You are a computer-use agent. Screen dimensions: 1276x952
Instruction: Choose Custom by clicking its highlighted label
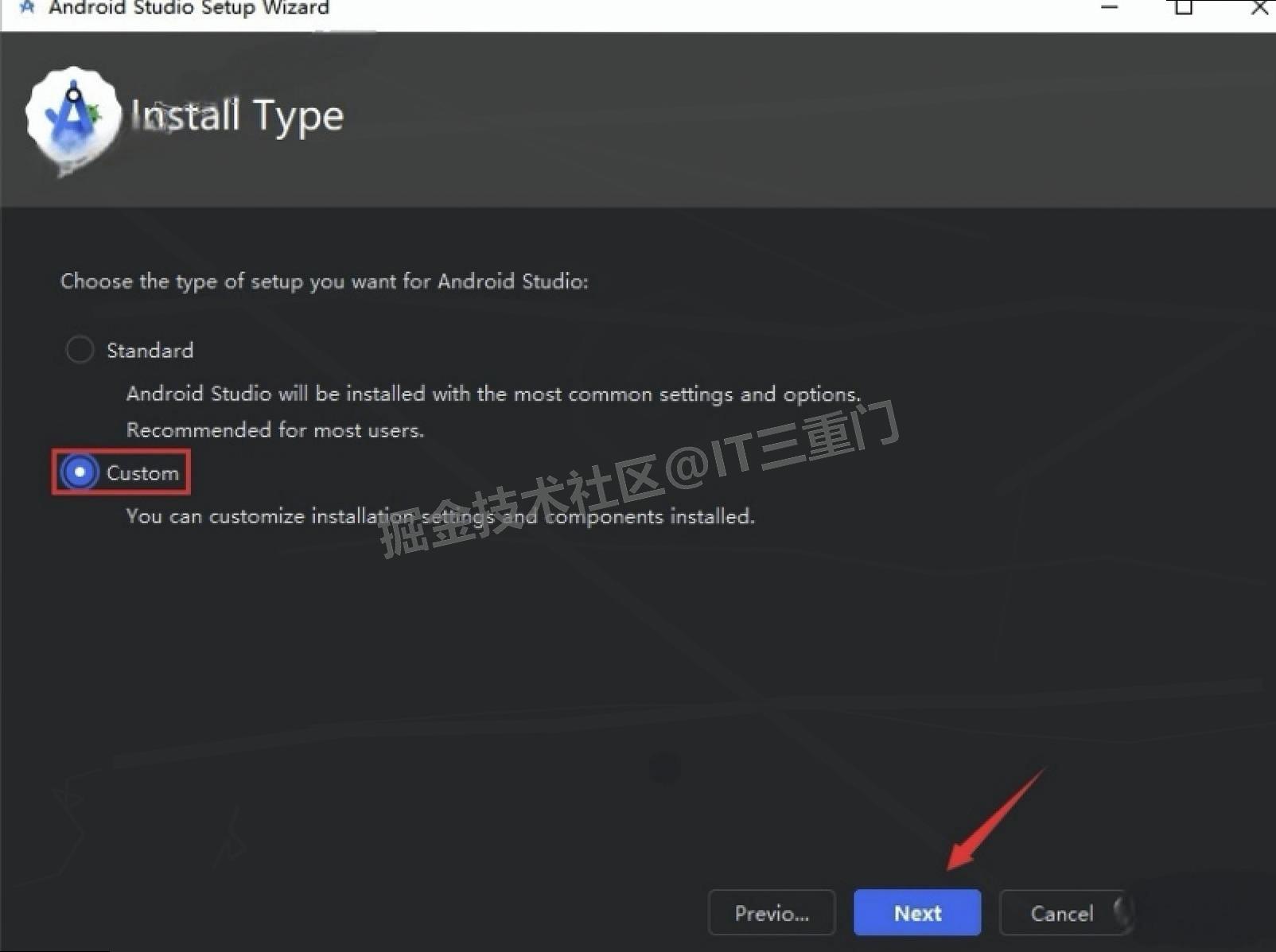pyautogui.click(x=143, y=472)
